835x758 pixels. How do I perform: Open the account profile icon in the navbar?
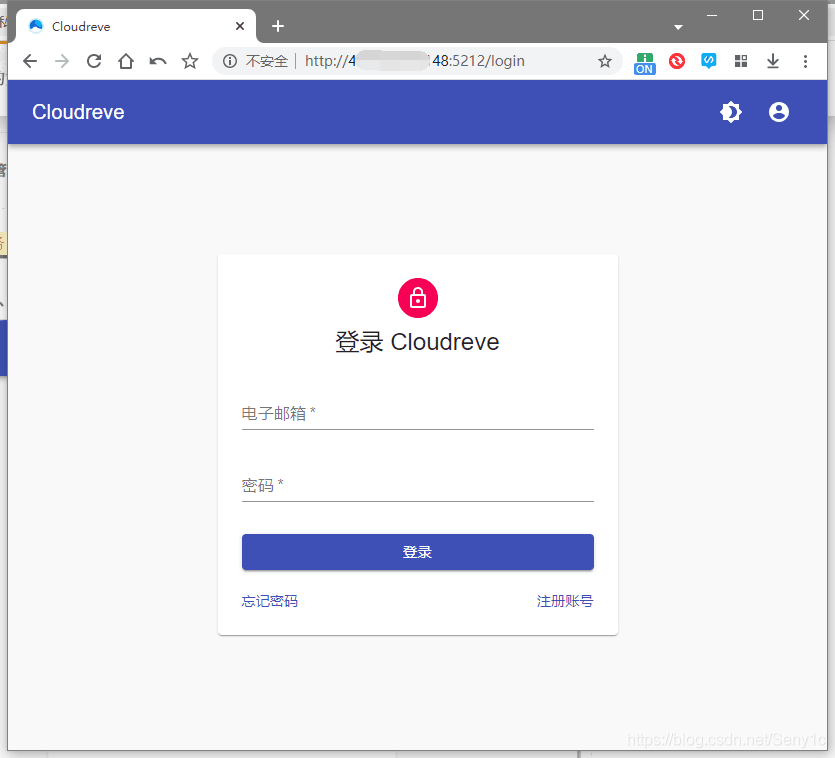pyautogui.click(x=779, y=112)
